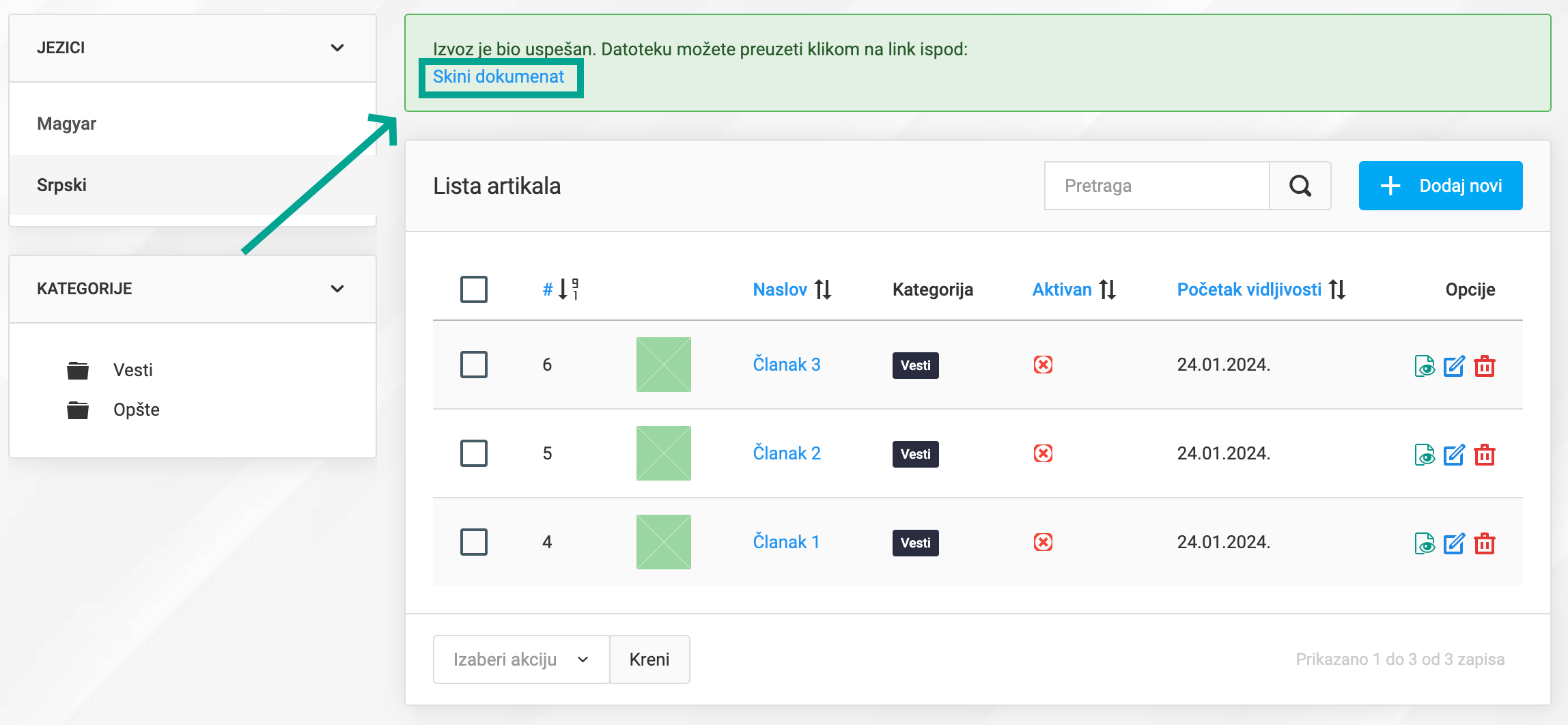Click the Vesti folder icon
The image size is (1568, 725).
click(x=77, y=369)
